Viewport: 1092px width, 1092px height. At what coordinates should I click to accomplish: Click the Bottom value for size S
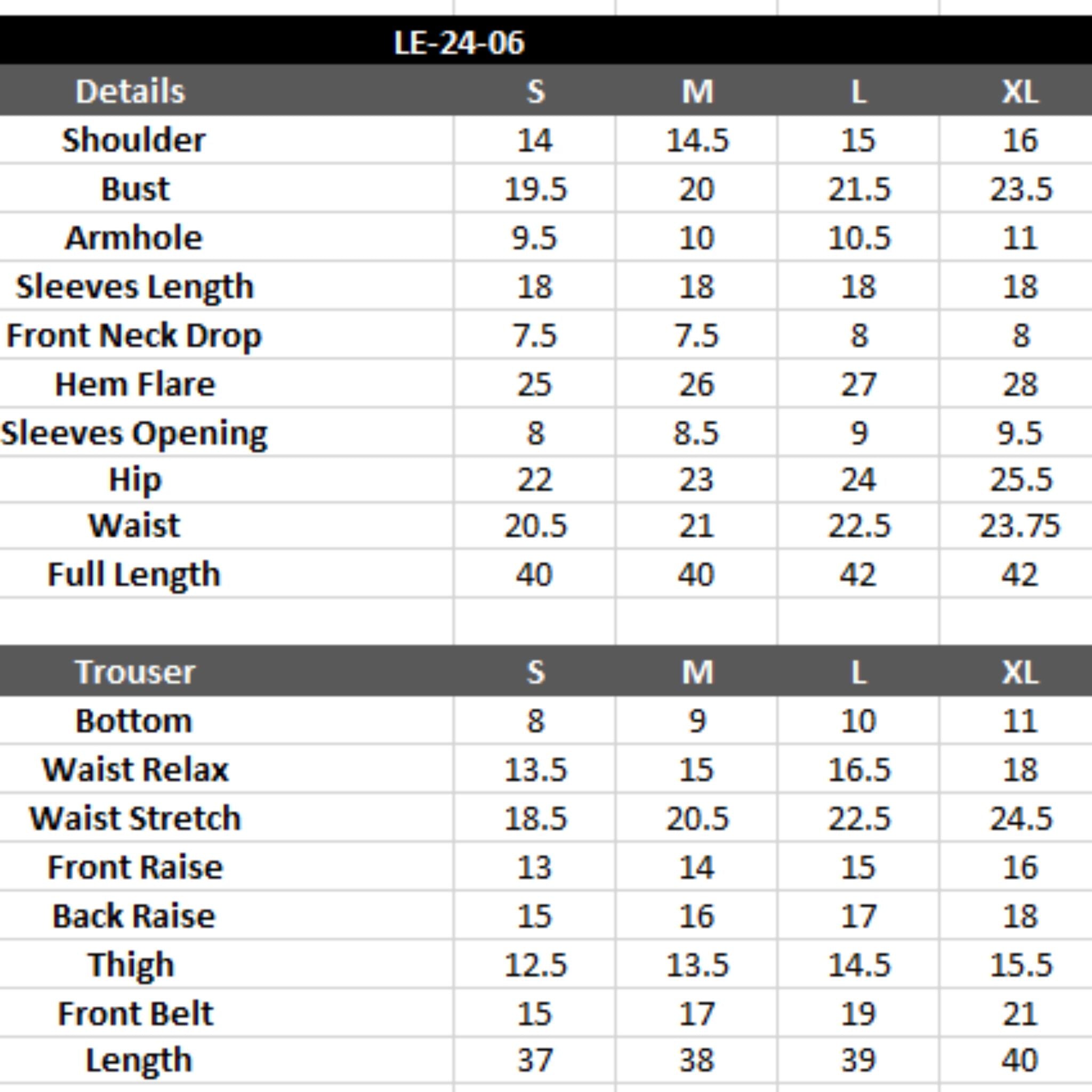[535, 721]
